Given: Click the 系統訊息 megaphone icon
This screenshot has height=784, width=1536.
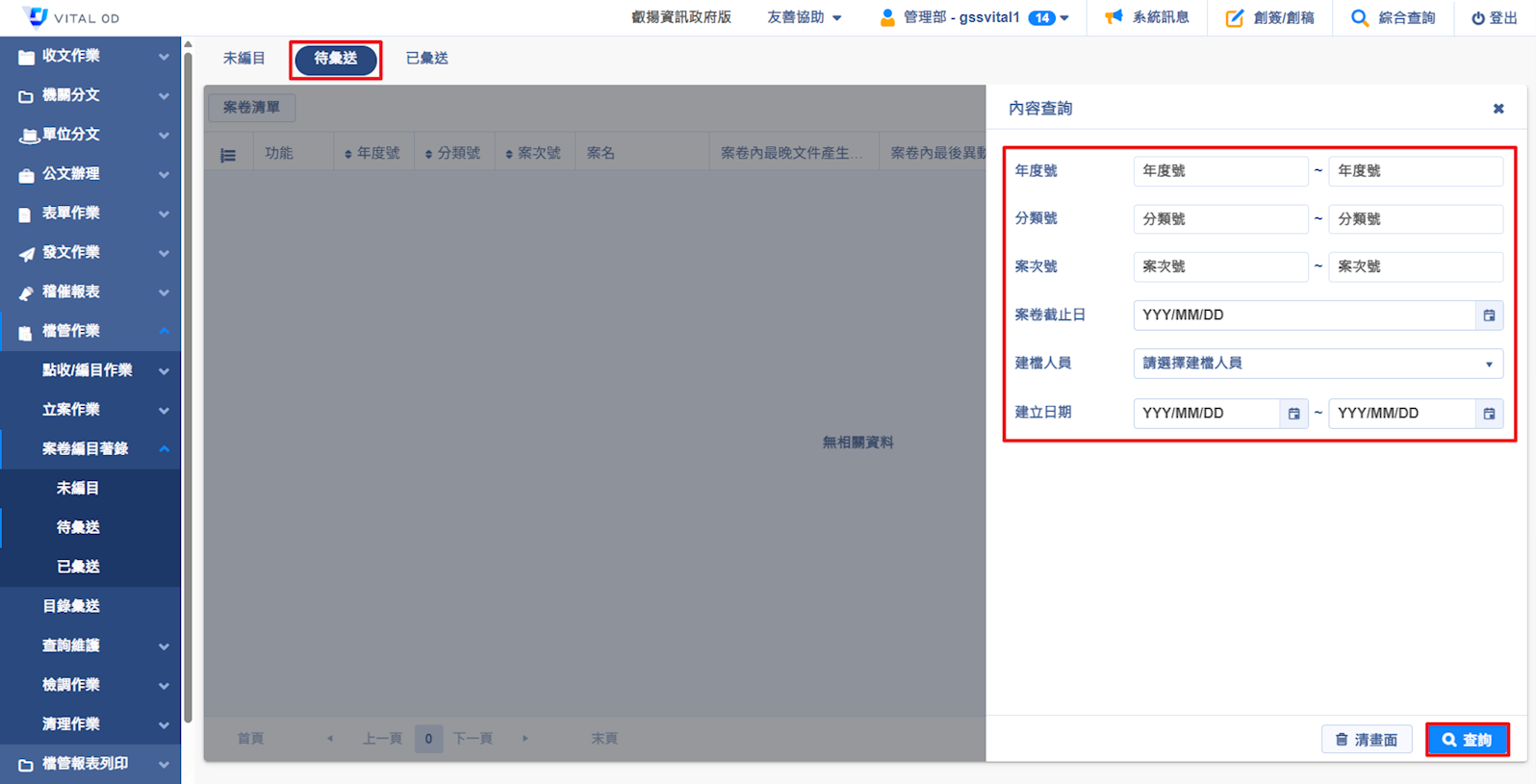Looking at the screenshot, I should click(x=1114, y=17).
